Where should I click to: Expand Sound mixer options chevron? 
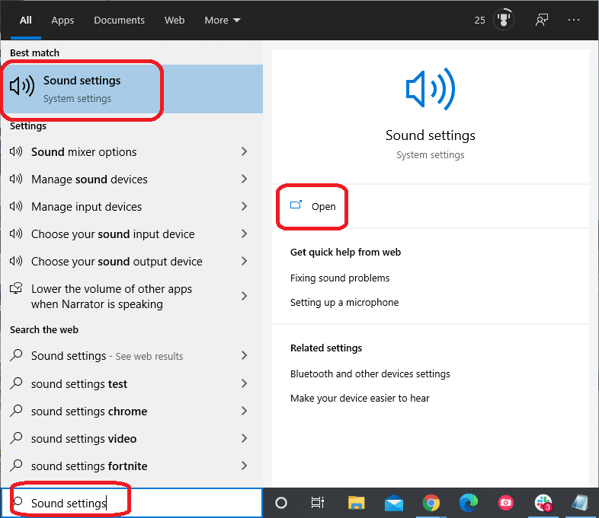point(244,152)
